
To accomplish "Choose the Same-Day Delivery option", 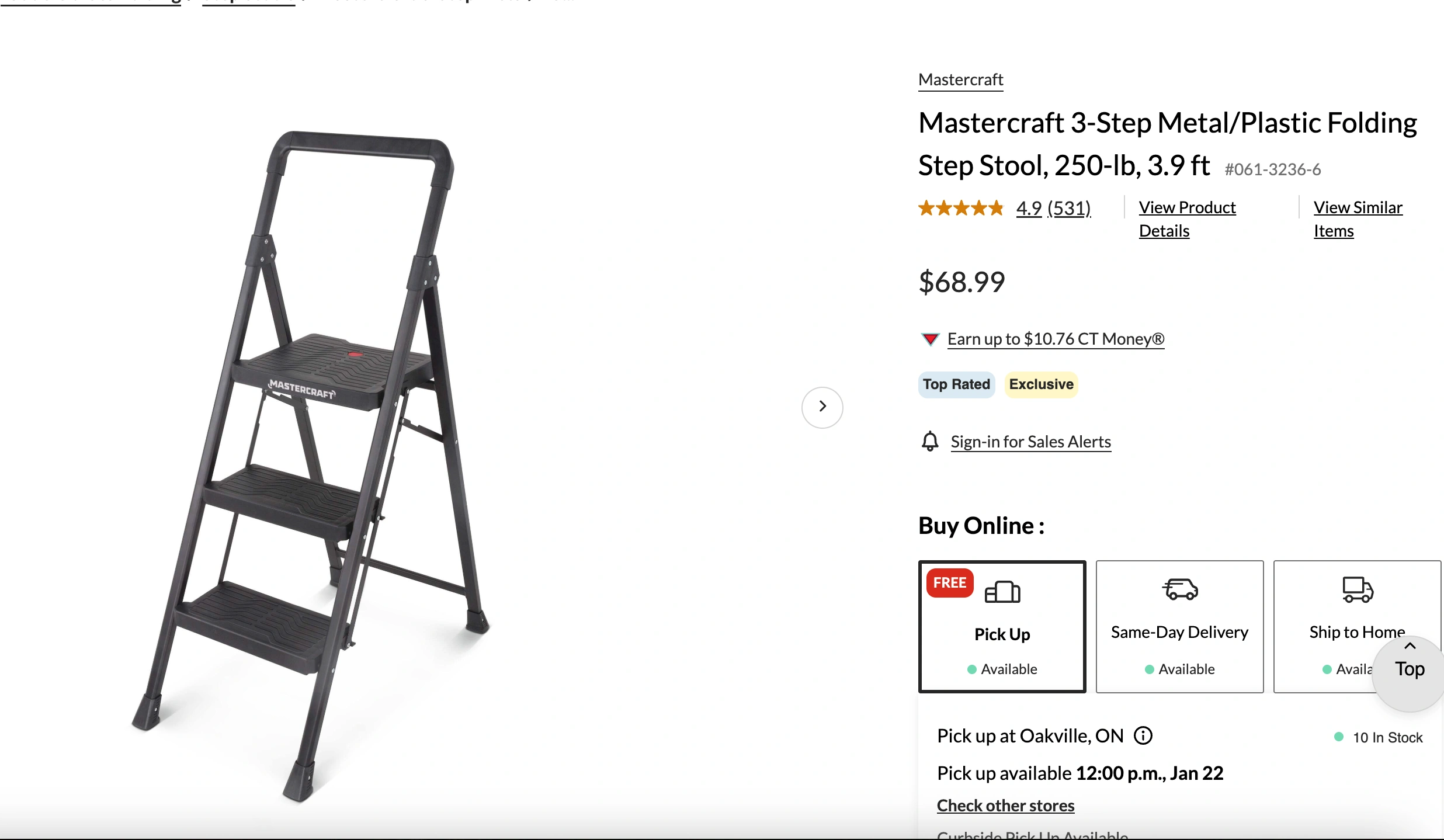I will [x=1180, y=633].
